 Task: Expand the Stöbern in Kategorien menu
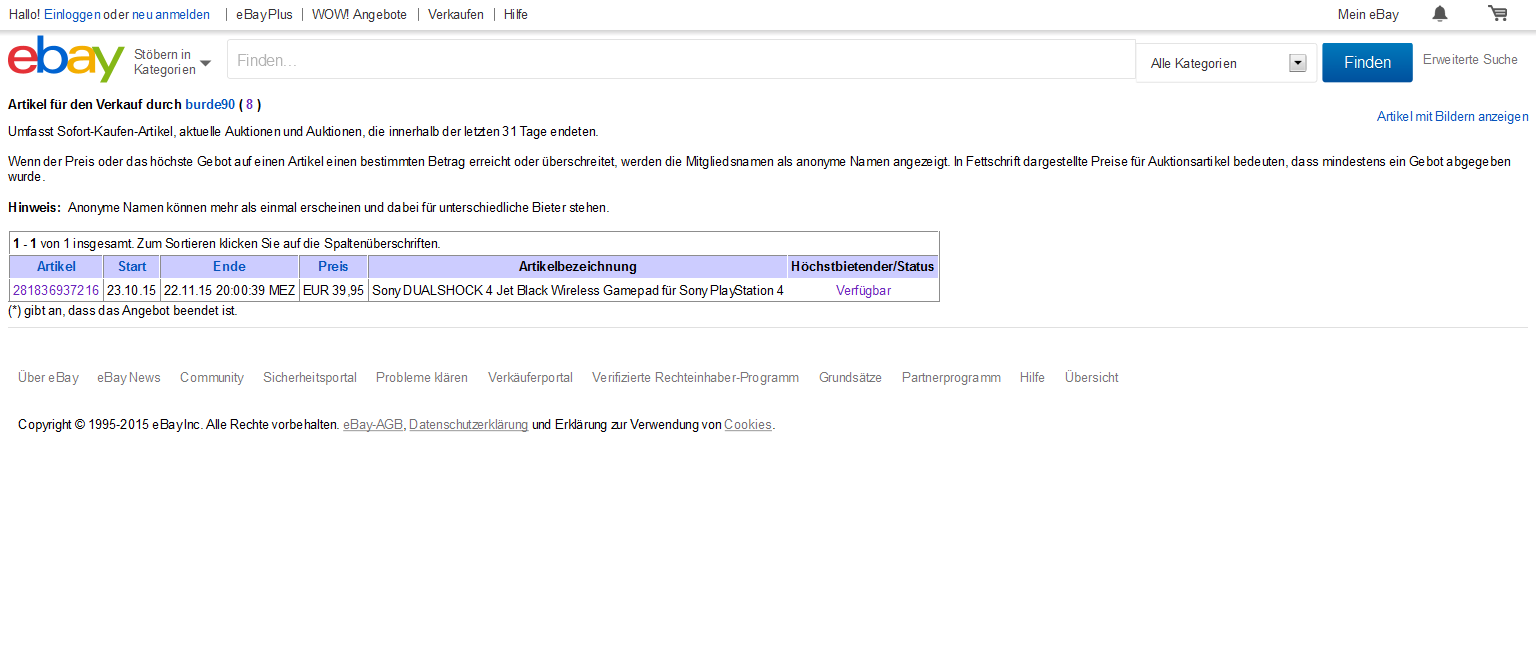(172, 62)
